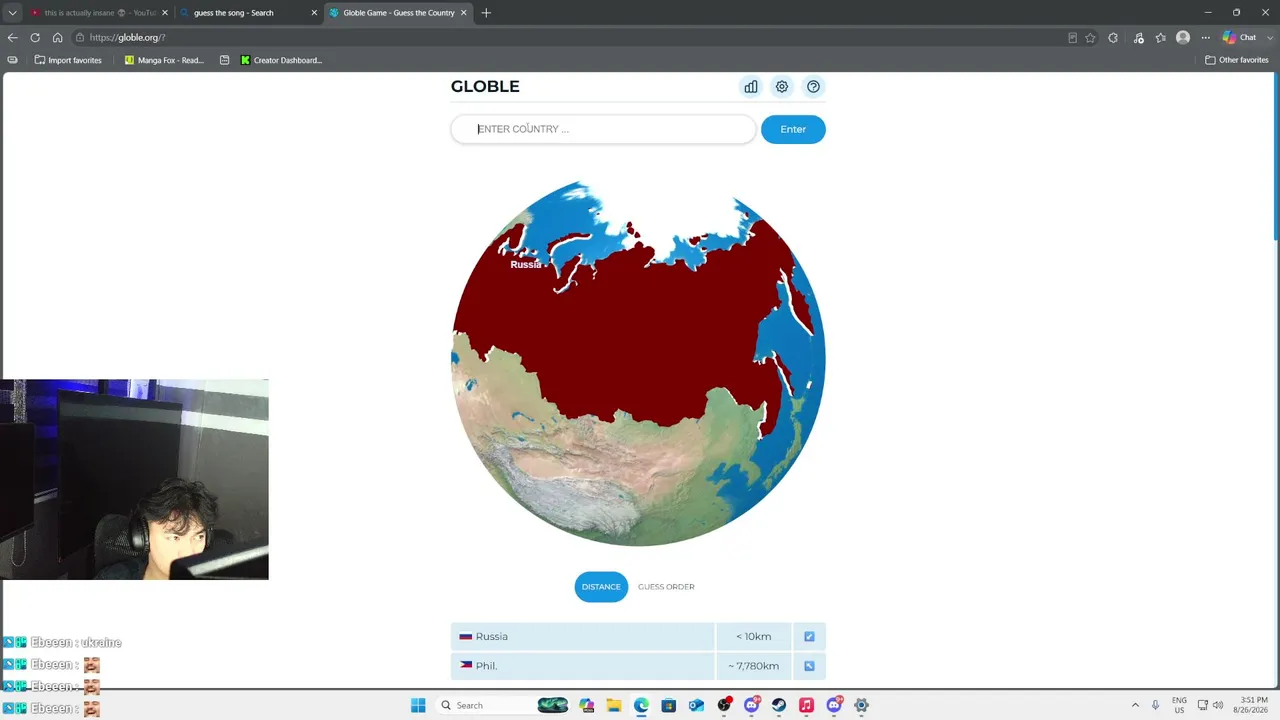This screenshot has height=720, width=1280.
Task: Open the media control music icon
Action: coord(1138,38)
